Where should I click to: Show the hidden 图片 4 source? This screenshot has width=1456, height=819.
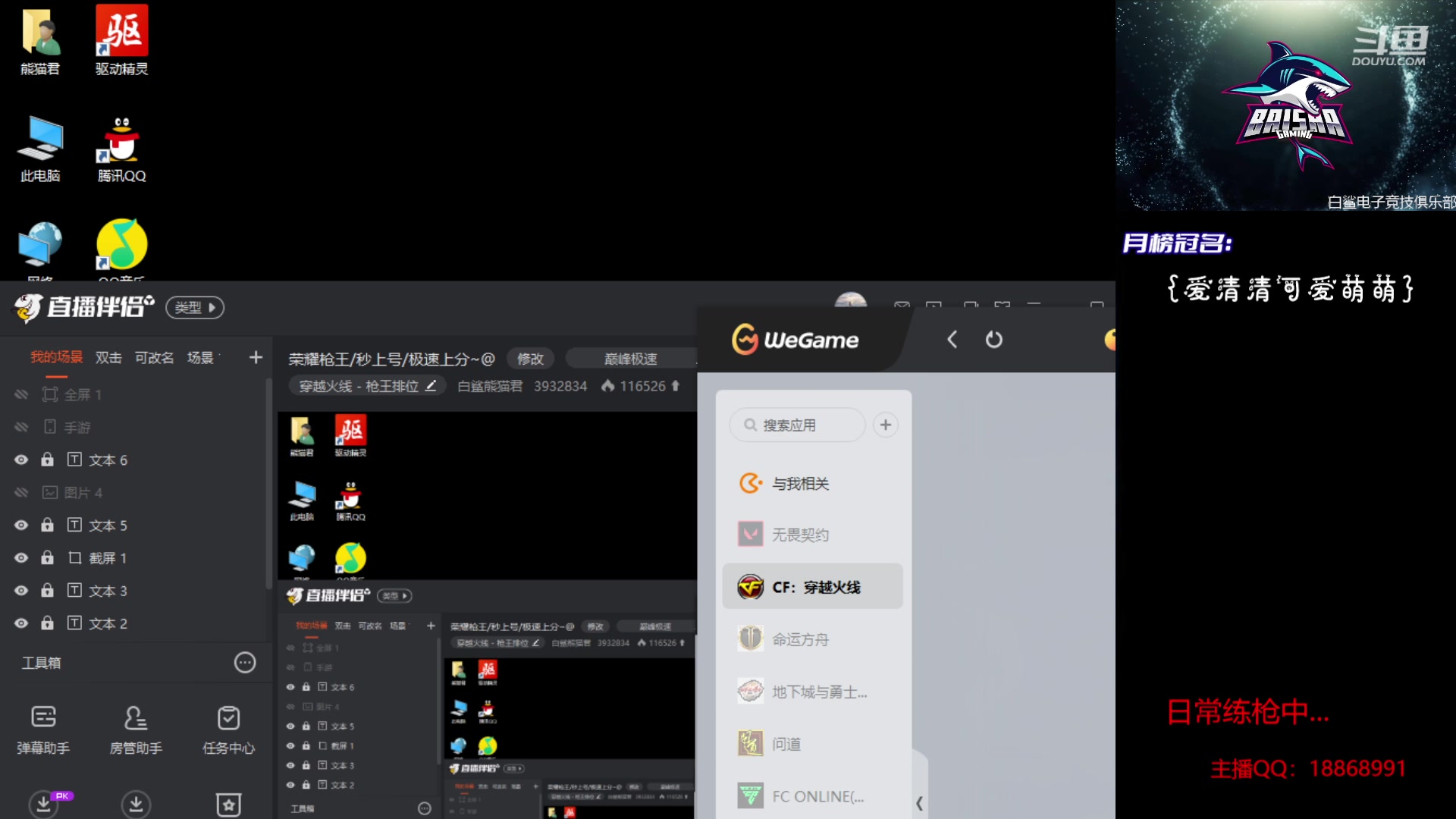21,492
